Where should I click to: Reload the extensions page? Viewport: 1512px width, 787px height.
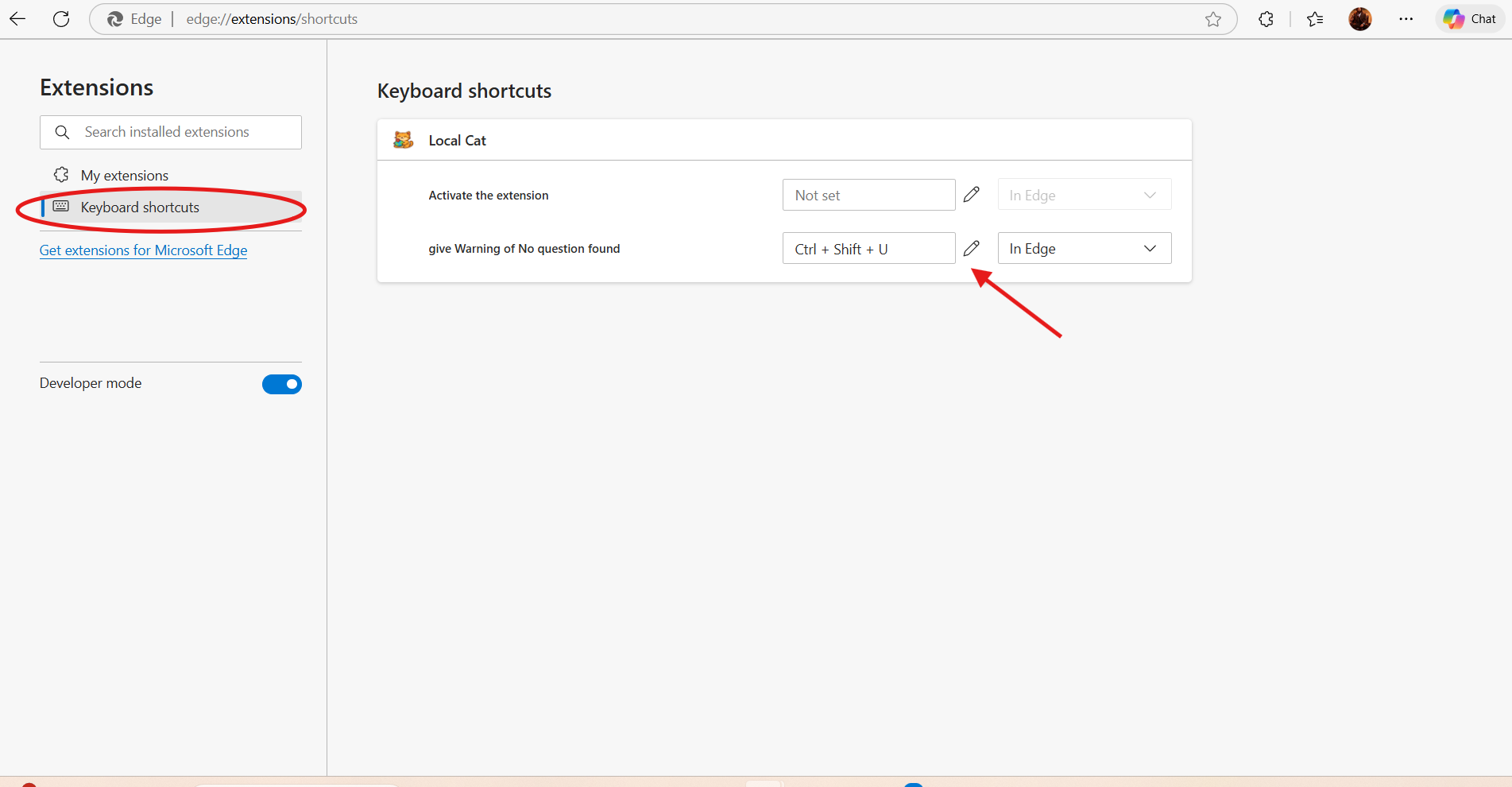pos(61,18)
